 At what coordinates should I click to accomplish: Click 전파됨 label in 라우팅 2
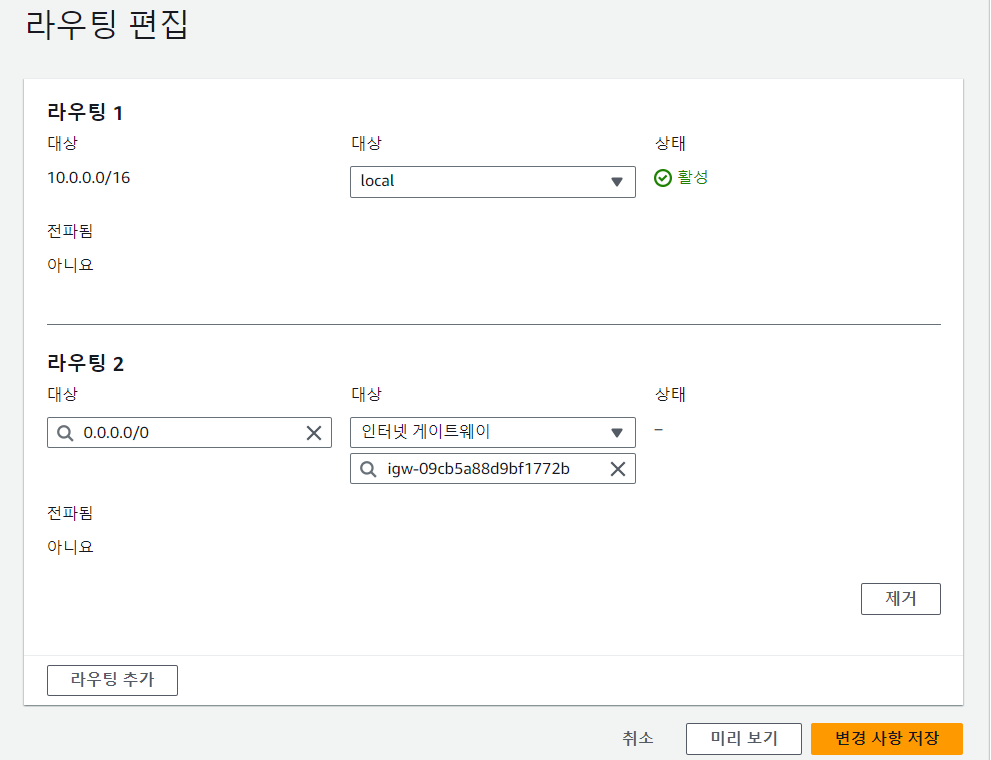pos(70,513)
